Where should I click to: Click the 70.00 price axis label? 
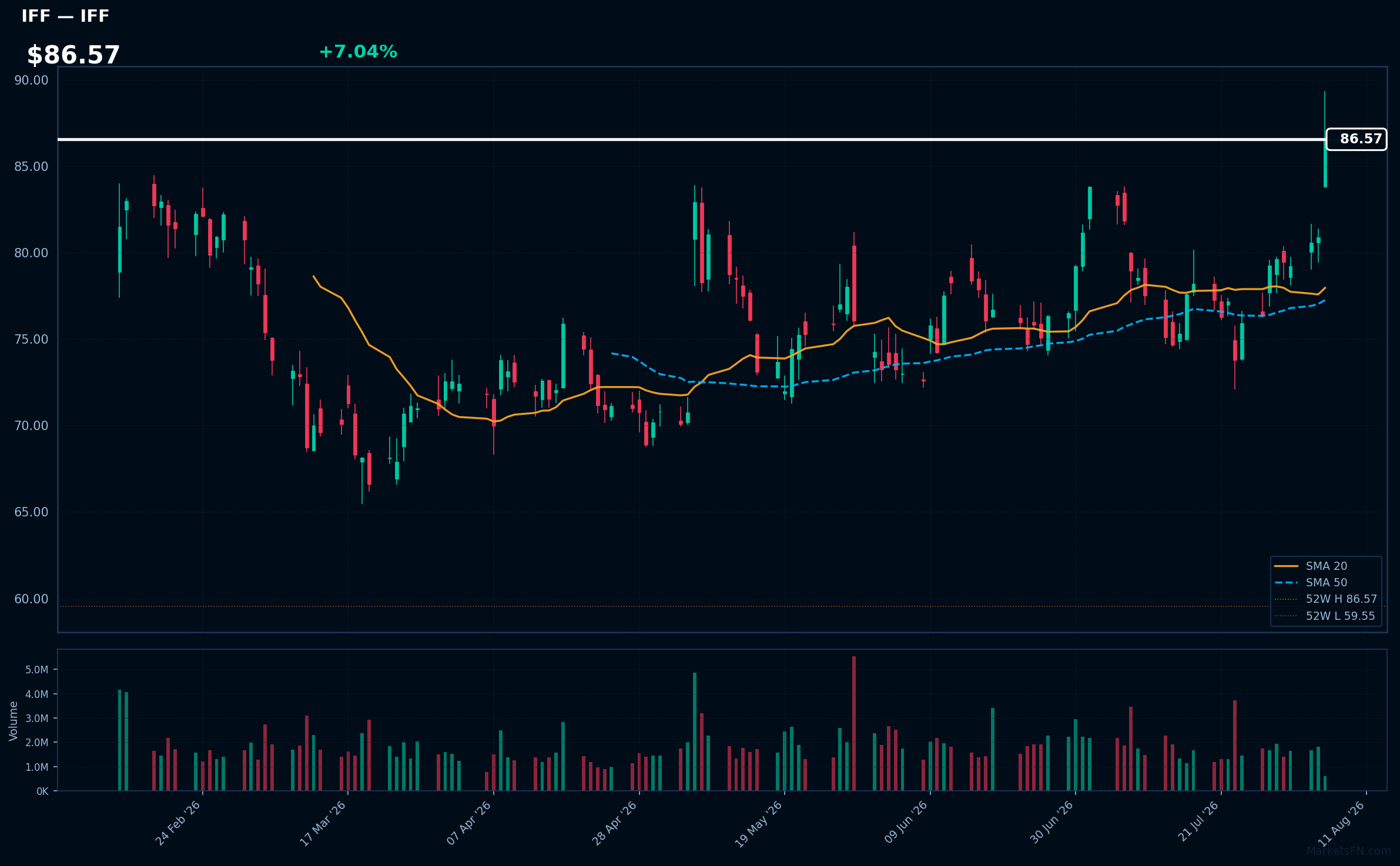pos(31,426)
